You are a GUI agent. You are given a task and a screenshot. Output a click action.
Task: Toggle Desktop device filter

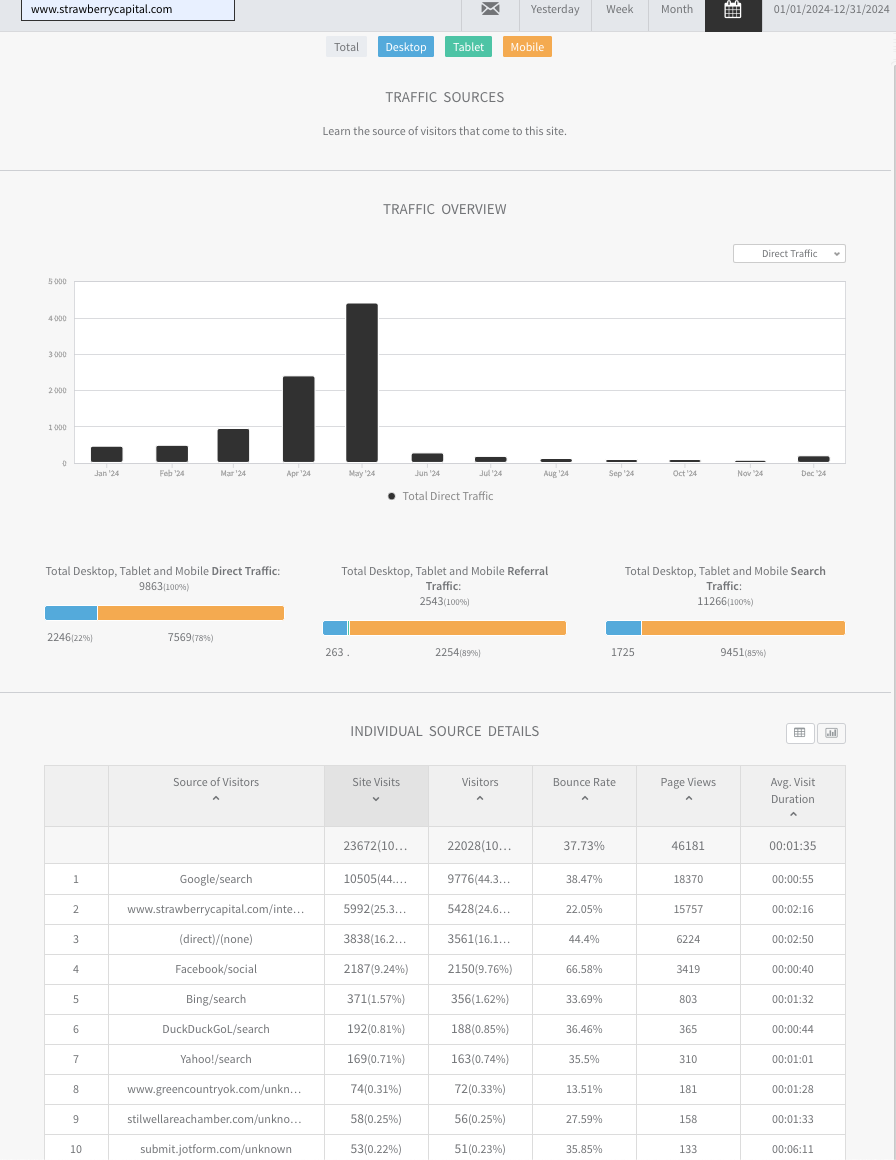(405, 47)
